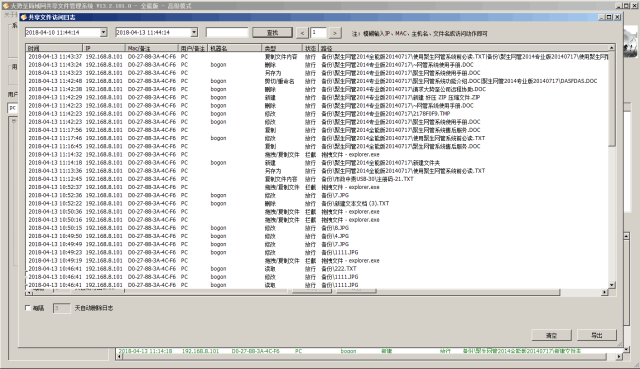Click the Time column header
Screen dimensions: 640x369
click(x=54, y=48)
